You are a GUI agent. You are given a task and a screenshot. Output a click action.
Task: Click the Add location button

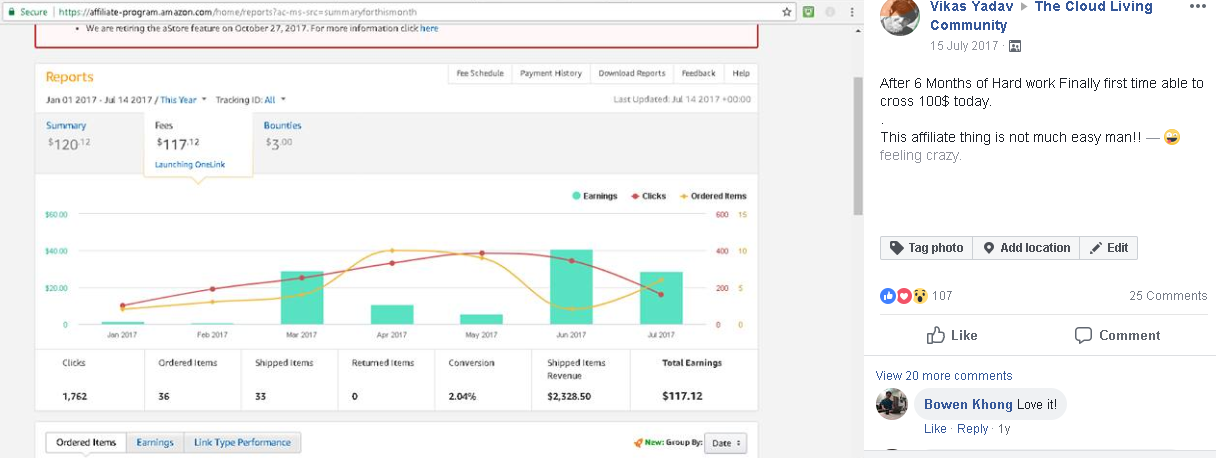[1025, 248]
